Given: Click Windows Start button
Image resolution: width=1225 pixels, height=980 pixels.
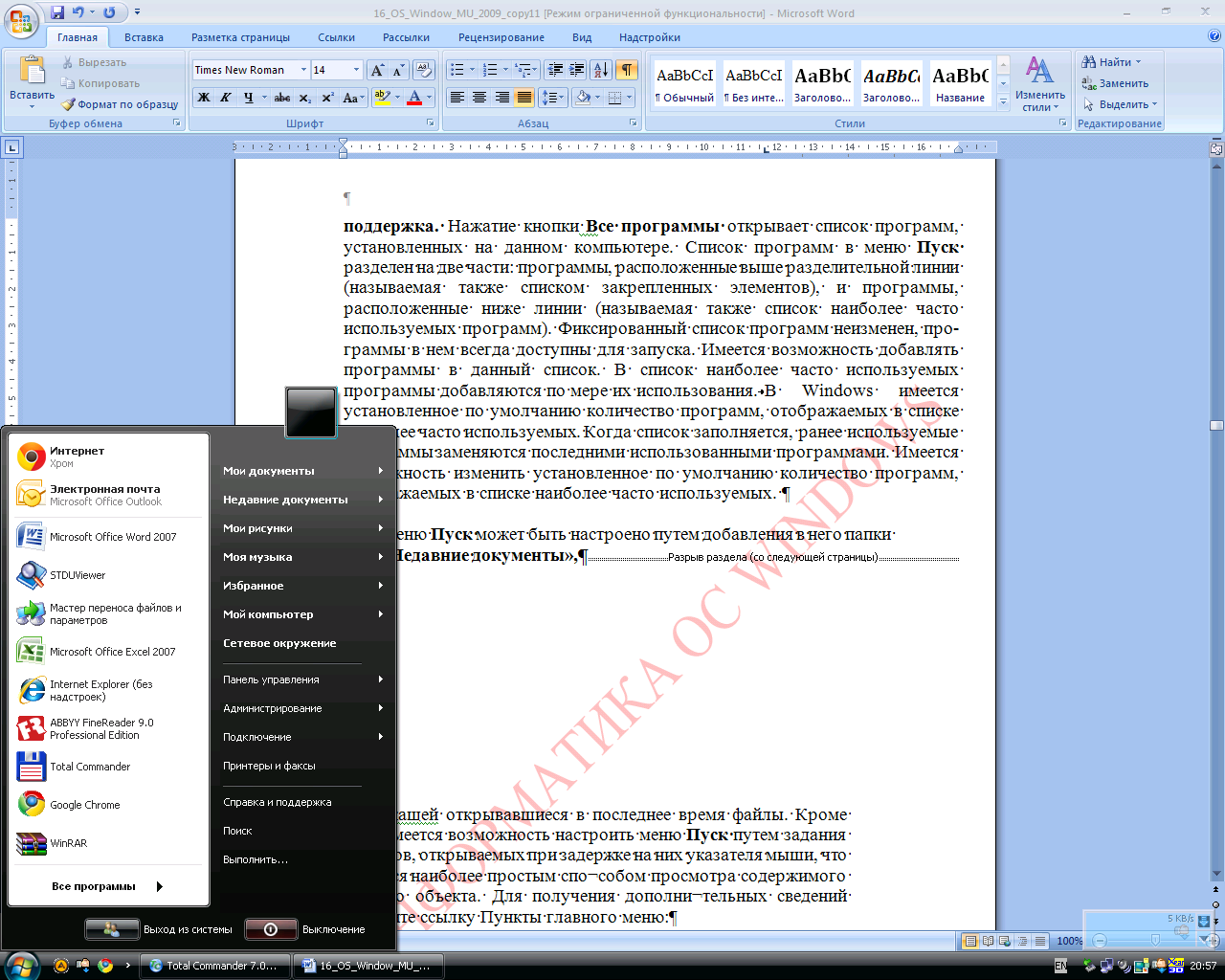Looking at the screenshot, I should [21, 965].
